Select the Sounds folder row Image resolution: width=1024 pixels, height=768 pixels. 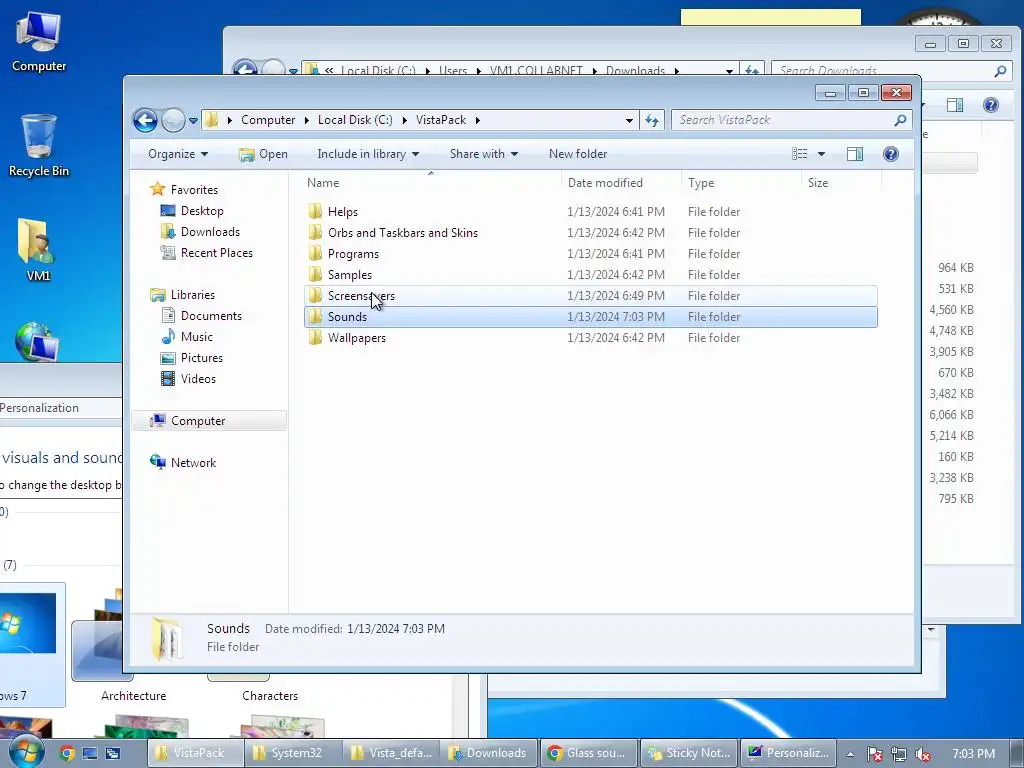(x=590, y=317)
